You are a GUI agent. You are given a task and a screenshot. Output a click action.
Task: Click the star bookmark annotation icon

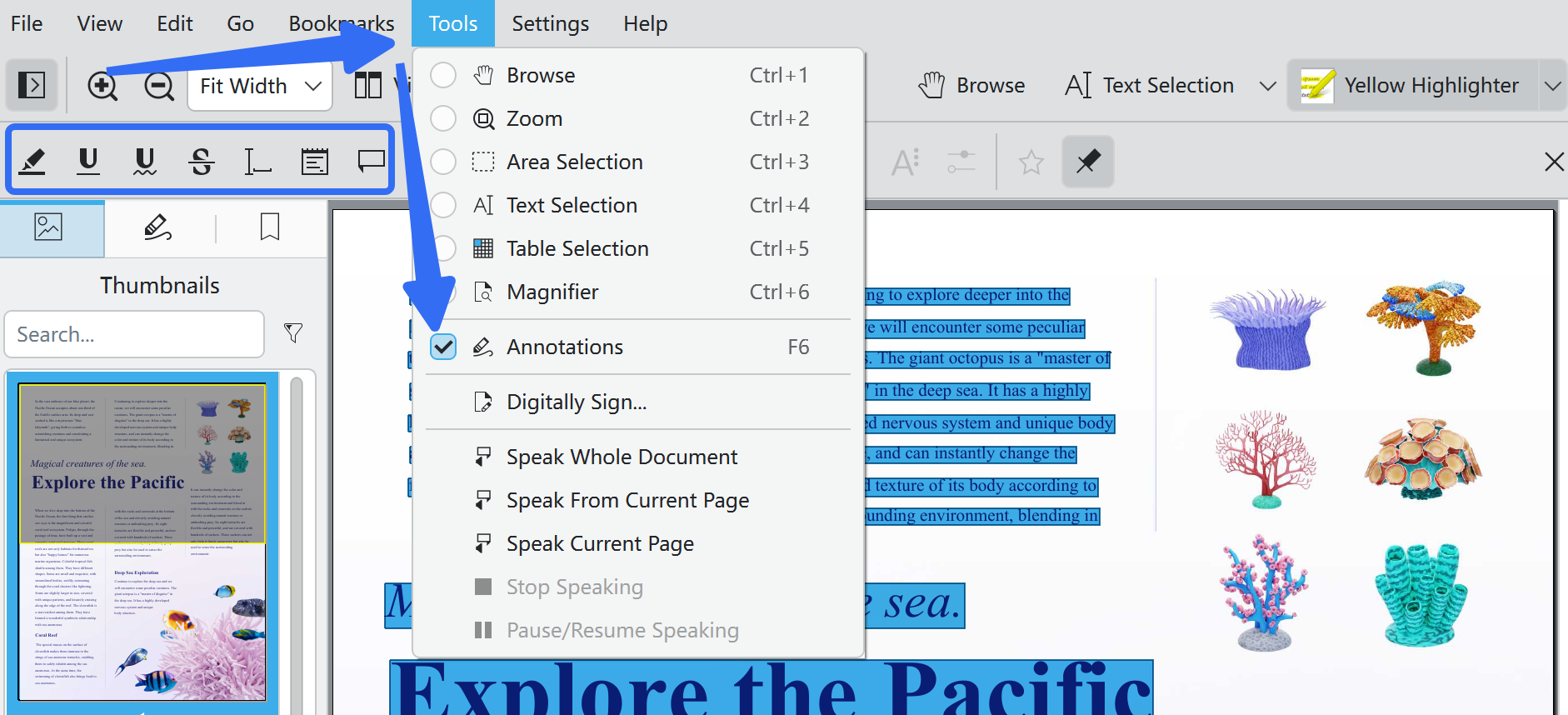[1031, 162]
